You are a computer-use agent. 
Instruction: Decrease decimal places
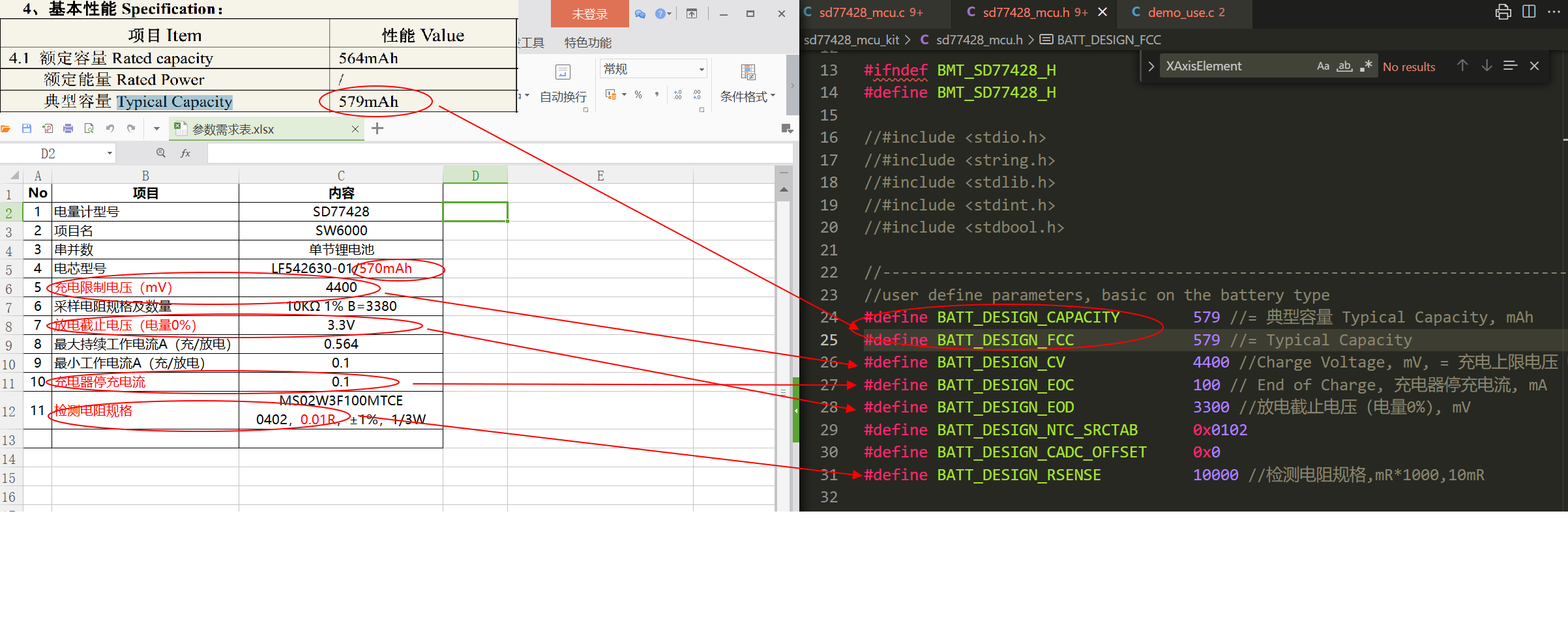point(697,95)
